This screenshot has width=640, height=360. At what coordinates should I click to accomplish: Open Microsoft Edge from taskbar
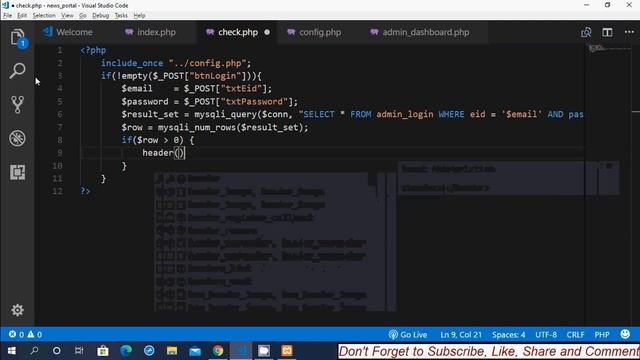pyautogui.click(x=126, y=351)
